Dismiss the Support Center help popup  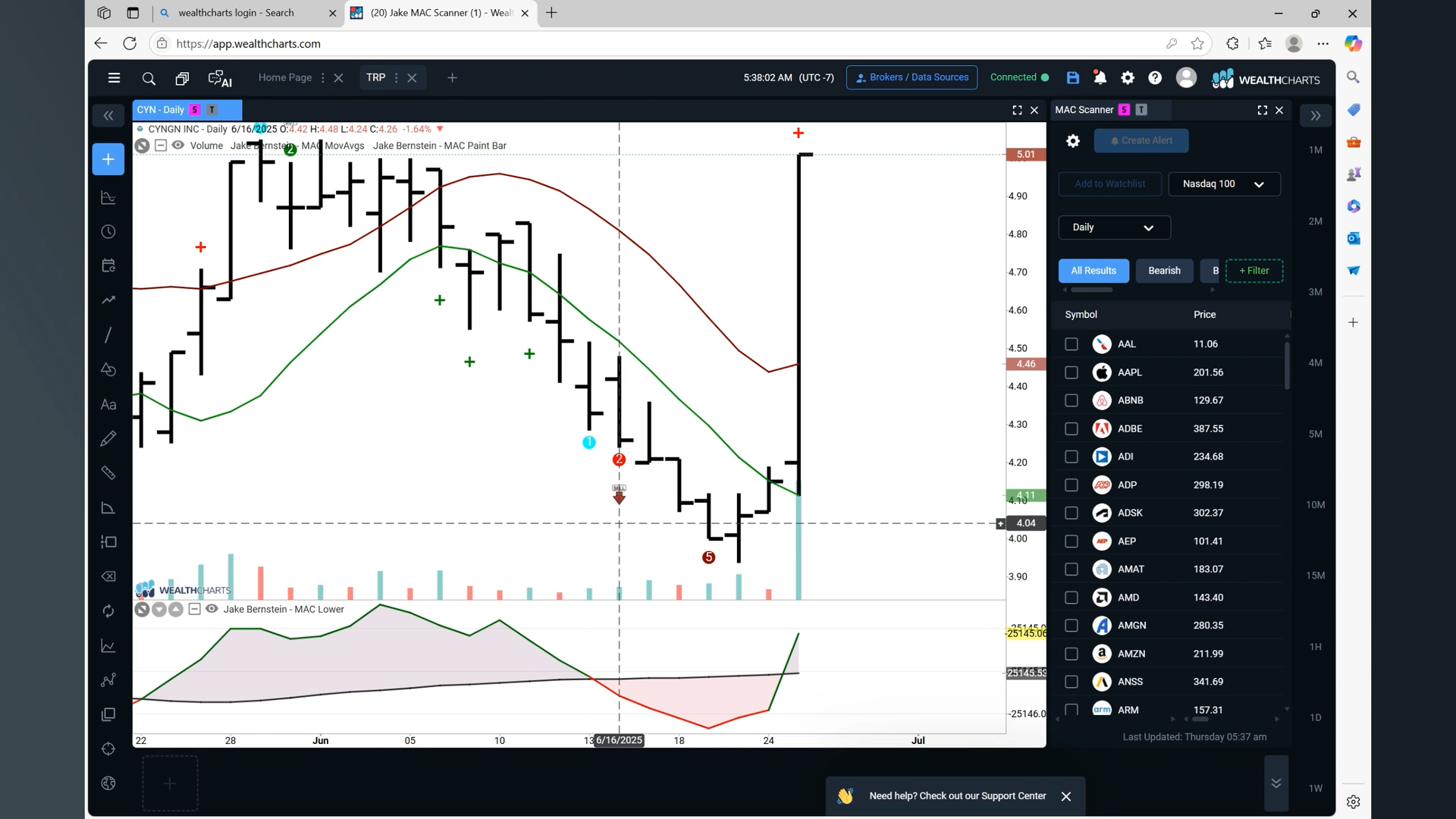pyautogui.click(x=1066, y=796)
